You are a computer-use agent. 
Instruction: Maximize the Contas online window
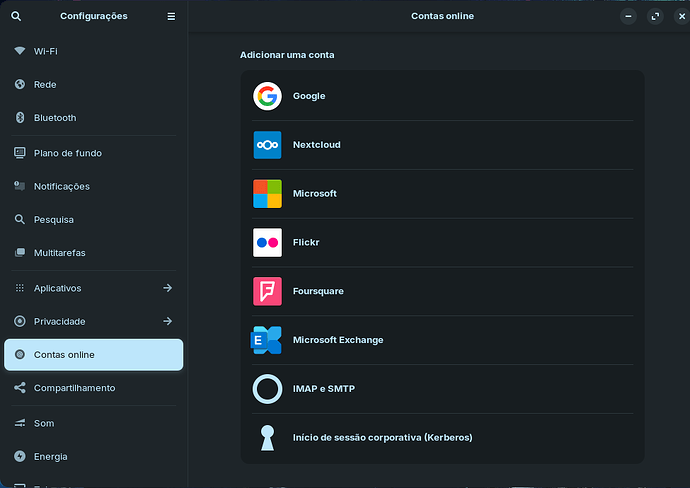click(x=655, y=16)
